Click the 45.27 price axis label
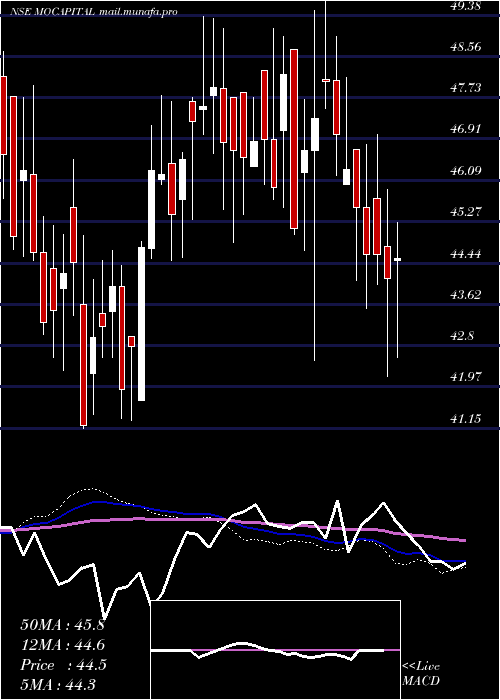500x700 pixels. click(x=466, y=212)
